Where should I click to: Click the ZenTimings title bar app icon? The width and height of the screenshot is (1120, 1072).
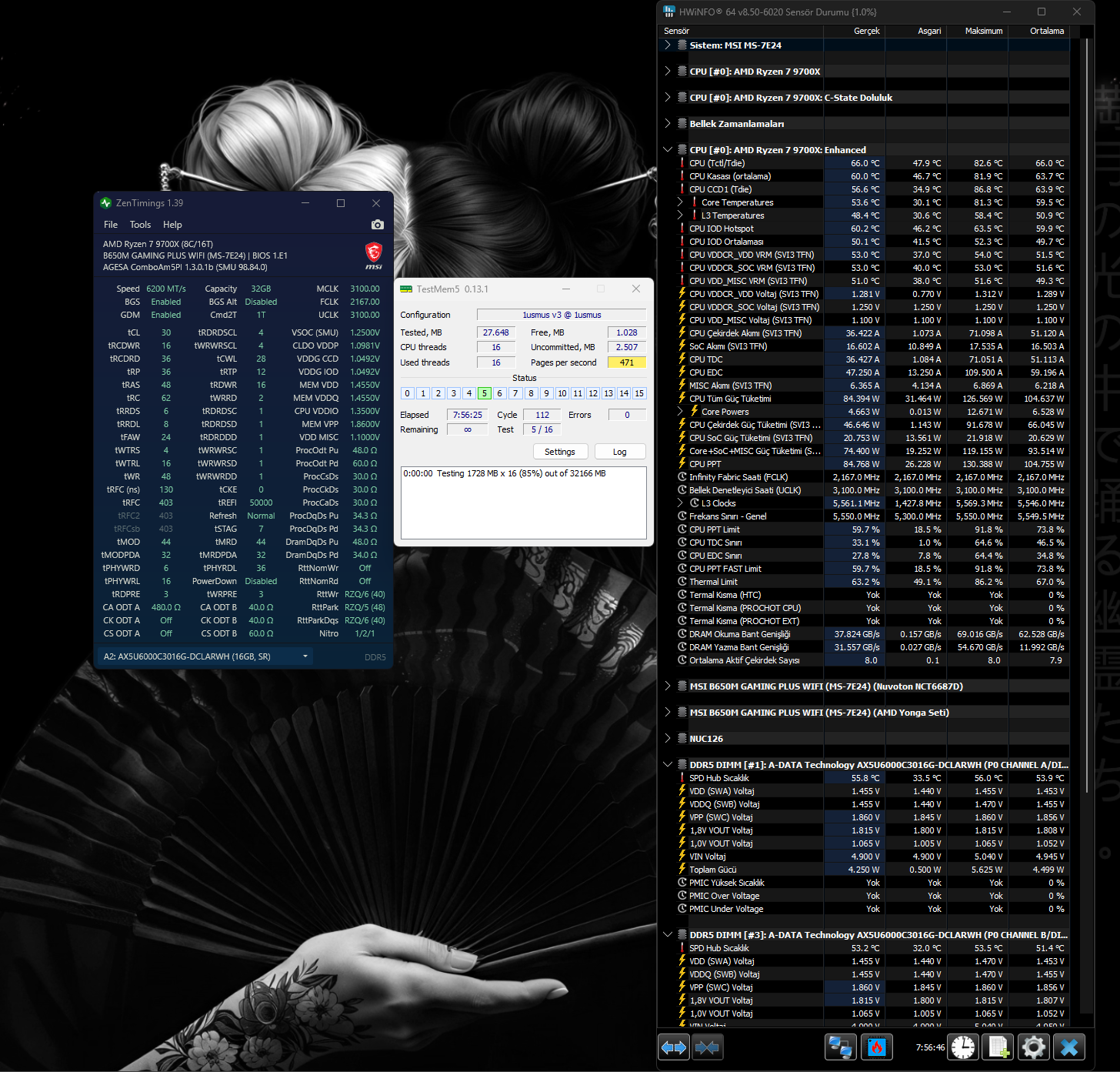[x=106, y=203]
